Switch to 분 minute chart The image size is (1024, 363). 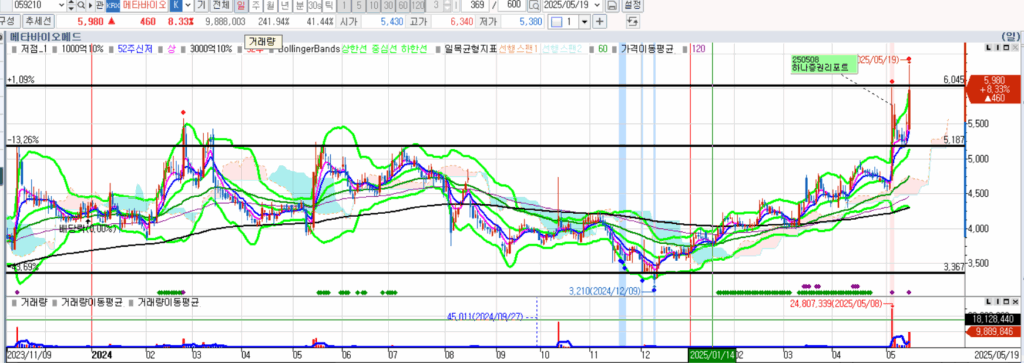pyautogui.click(x=299, y=5)
